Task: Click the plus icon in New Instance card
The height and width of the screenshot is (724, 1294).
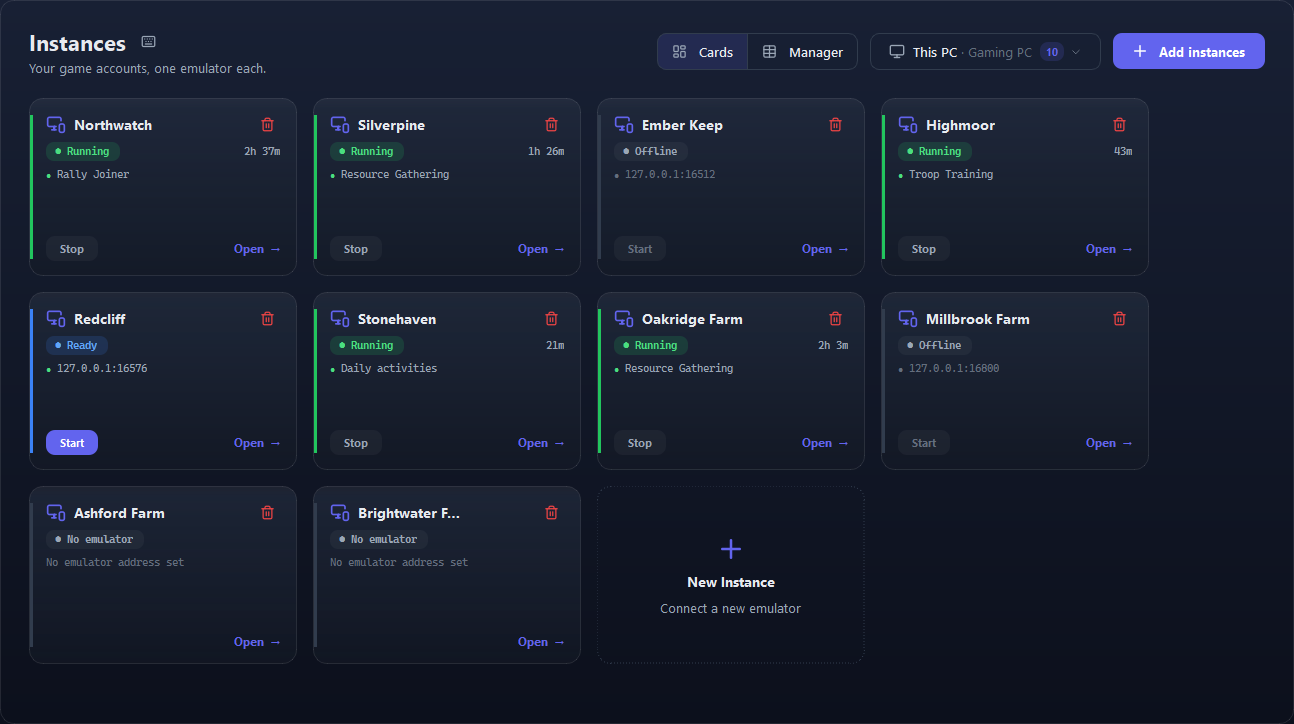Action: pos(731,549)
